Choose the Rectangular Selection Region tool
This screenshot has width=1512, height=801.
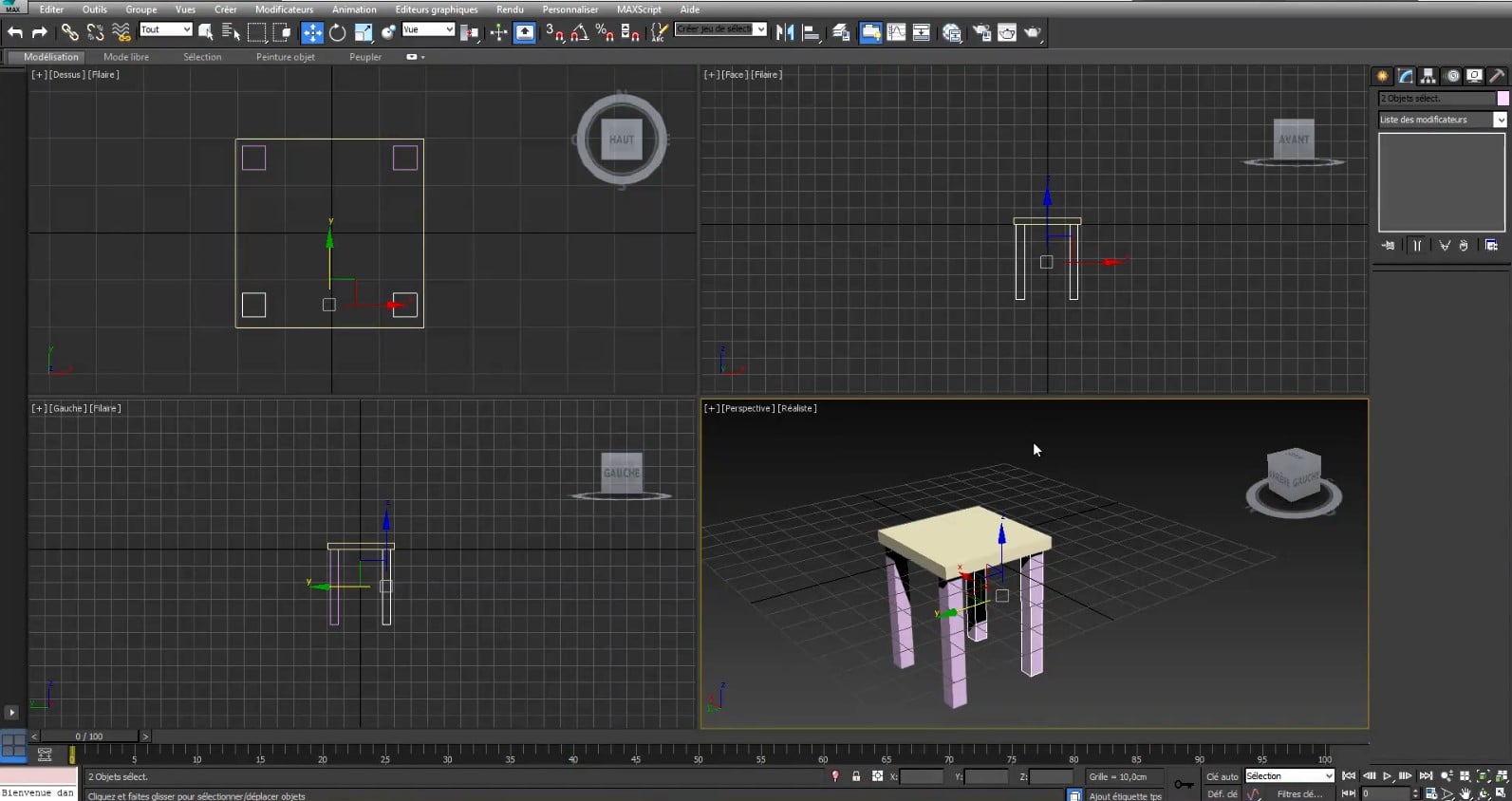[x=256, y=32]
